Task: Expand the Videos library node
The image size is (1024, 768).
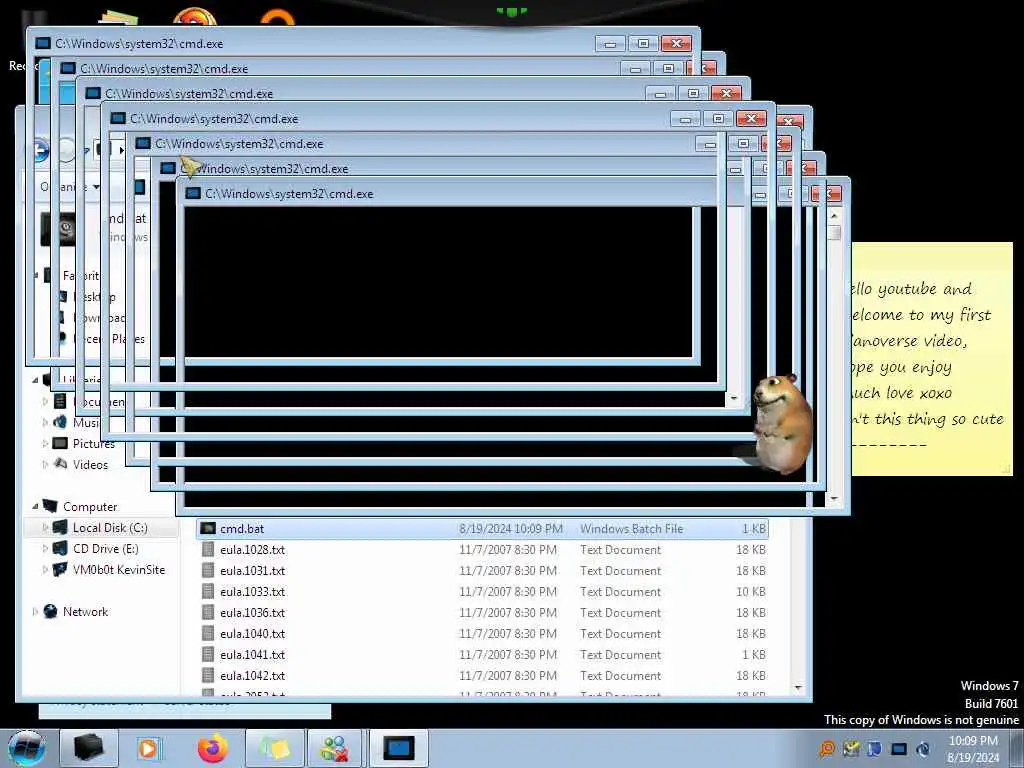Action: coord(45,464)
